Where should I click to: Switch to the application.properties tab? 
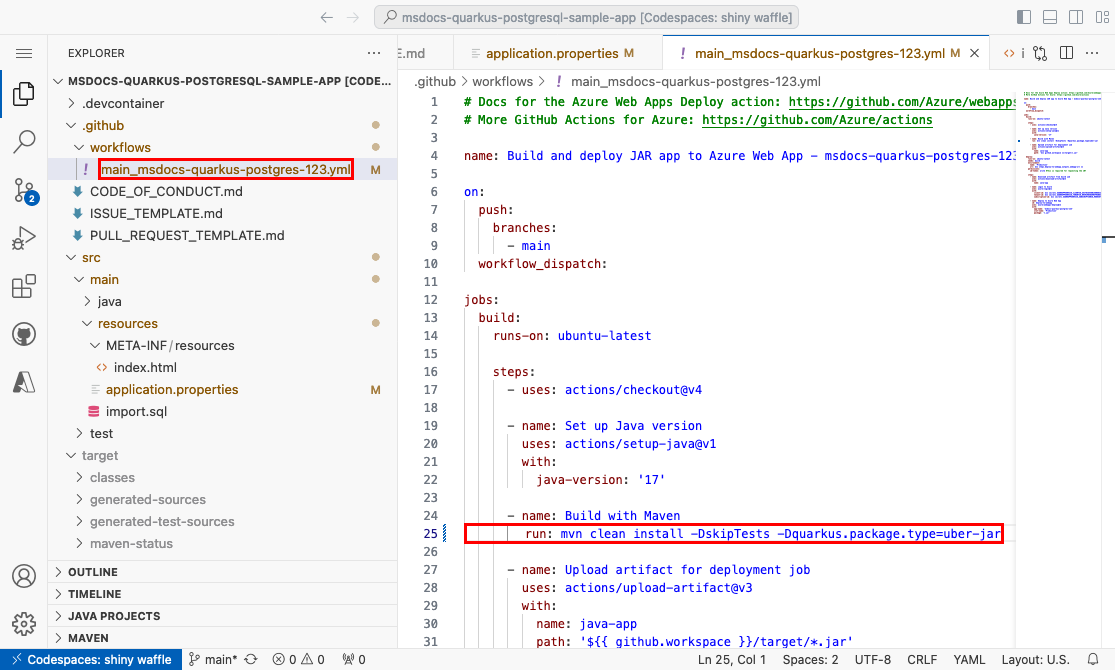[552, 53]
